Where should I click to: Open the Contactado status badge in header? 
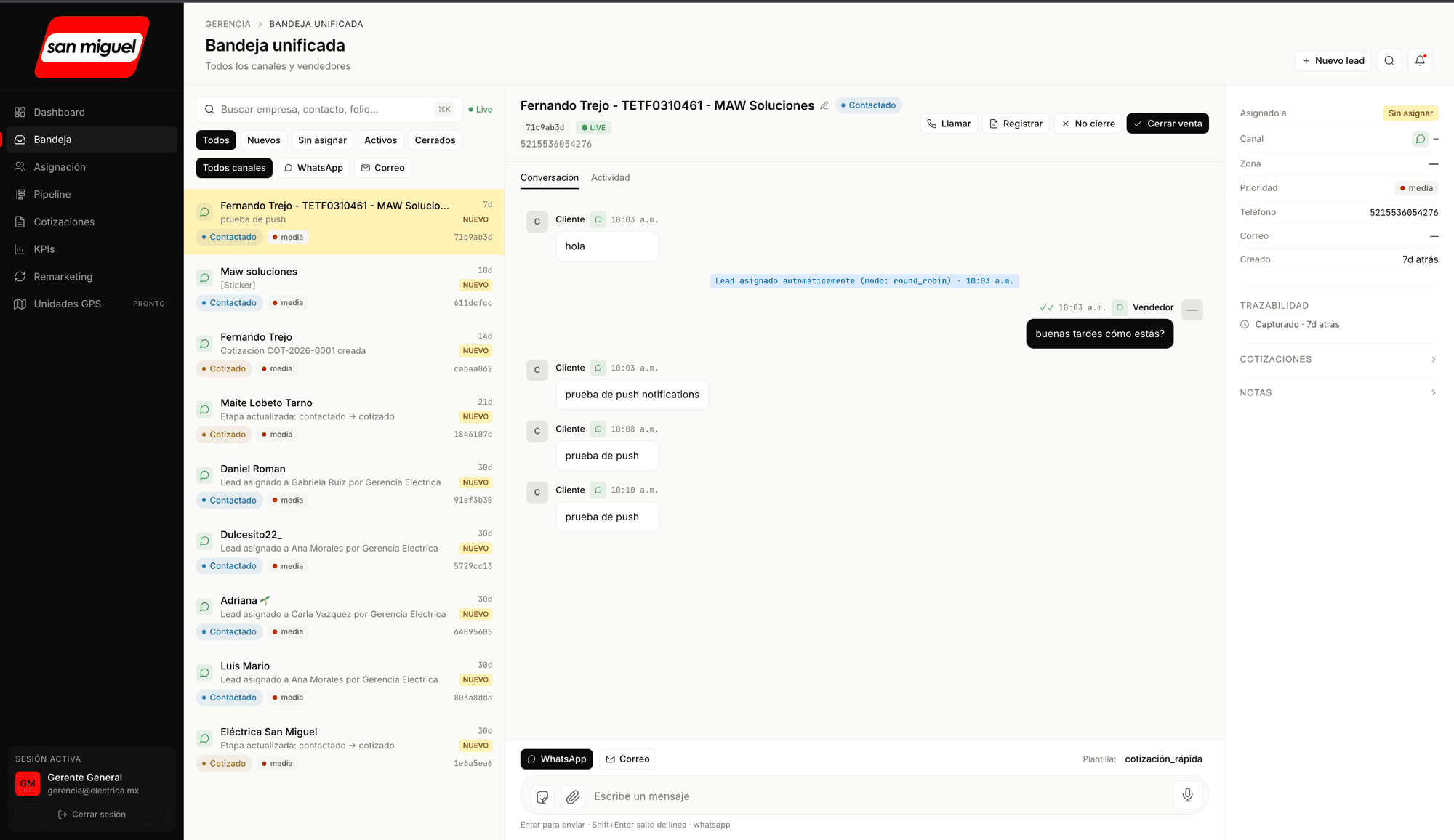point(868,105)
